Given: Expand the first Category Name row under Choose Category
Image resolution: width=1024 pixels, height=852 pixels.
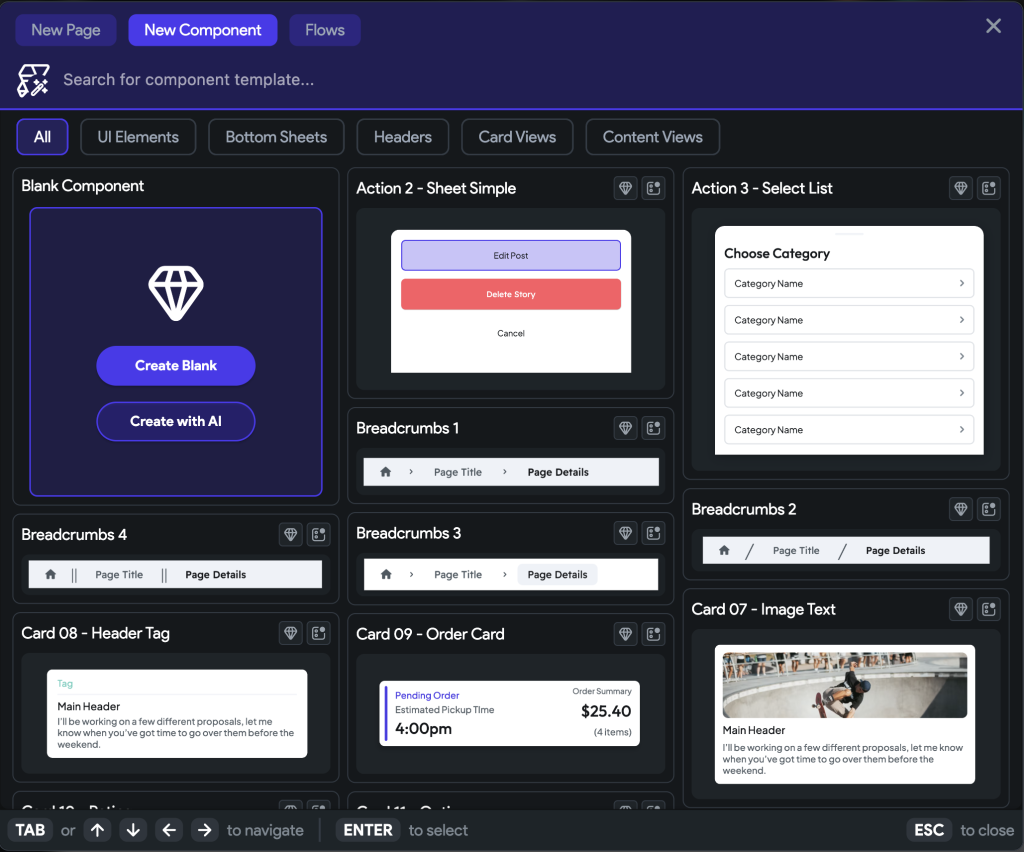Looking at the screenshot, I should point(848,283).
